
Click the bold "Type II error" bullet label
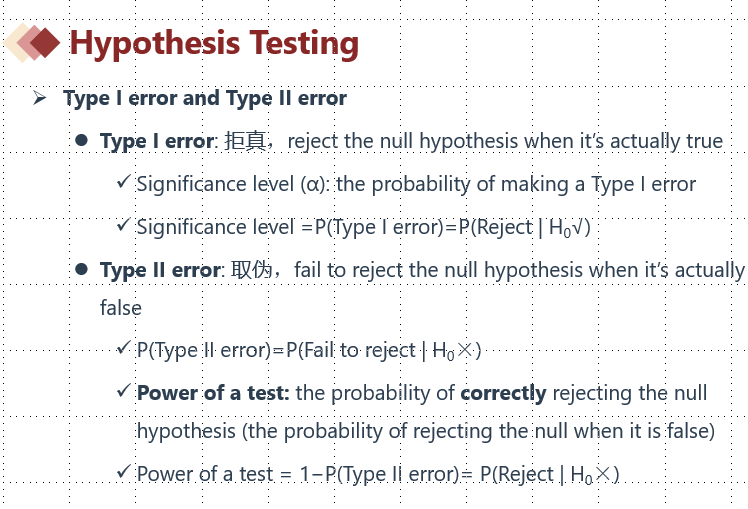(160, 270)
